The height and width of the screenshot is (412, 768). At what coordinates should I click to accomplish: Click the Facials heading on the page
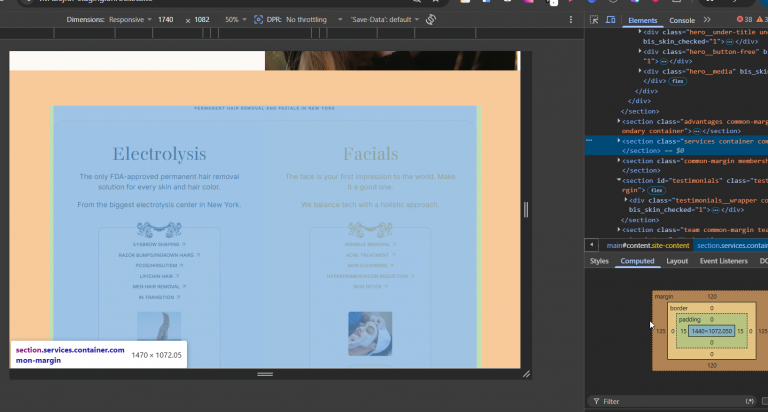pos(370,154)
